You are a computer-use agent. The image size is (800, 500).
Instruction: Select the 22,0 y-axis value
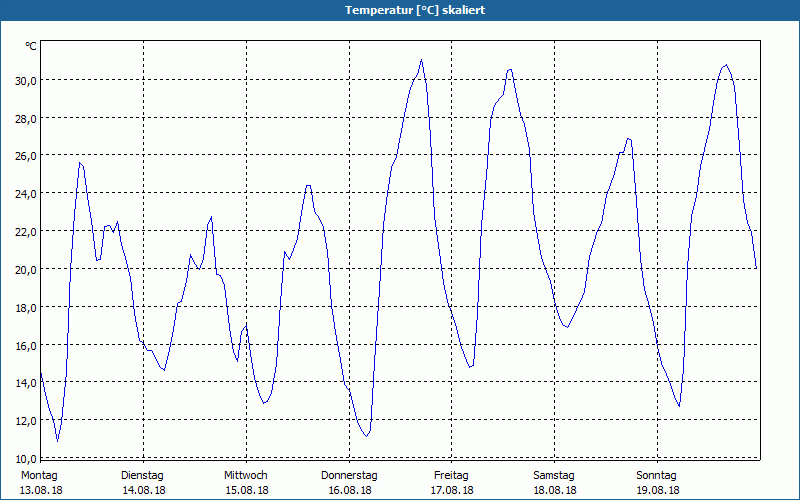tap(26, 232)
